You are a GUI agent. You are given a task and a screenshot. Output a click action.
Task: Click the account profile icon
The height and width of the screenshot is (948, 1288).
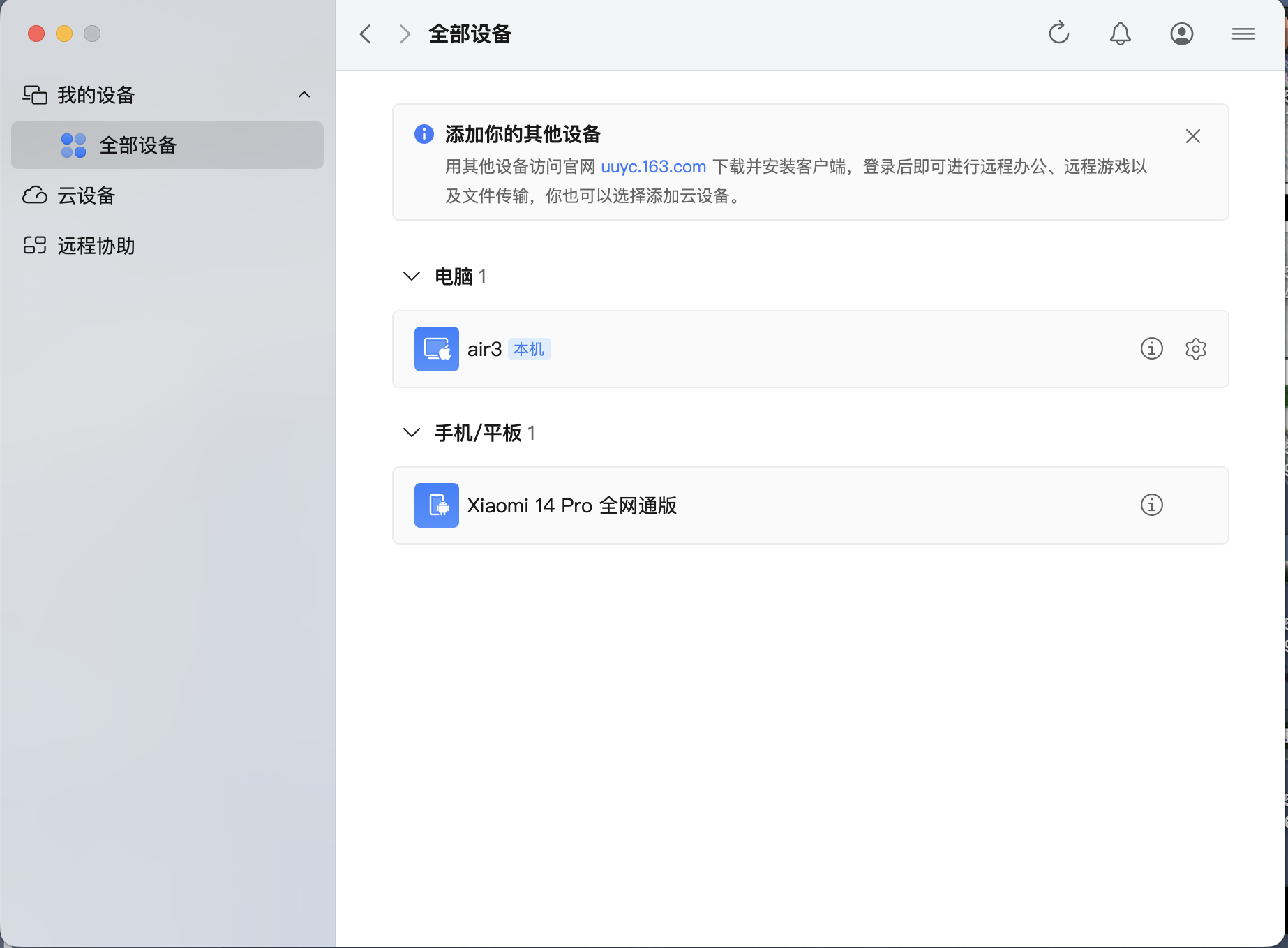click(x=1181, y=33)
